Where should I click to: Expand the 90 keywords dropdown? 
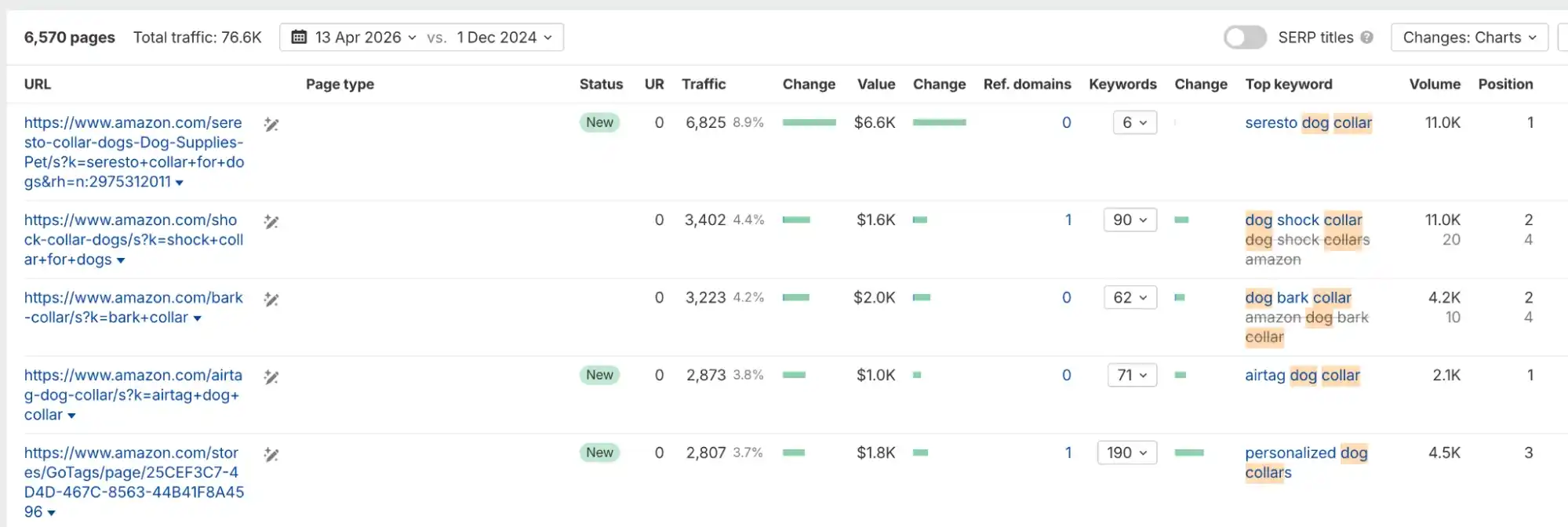1130,220
